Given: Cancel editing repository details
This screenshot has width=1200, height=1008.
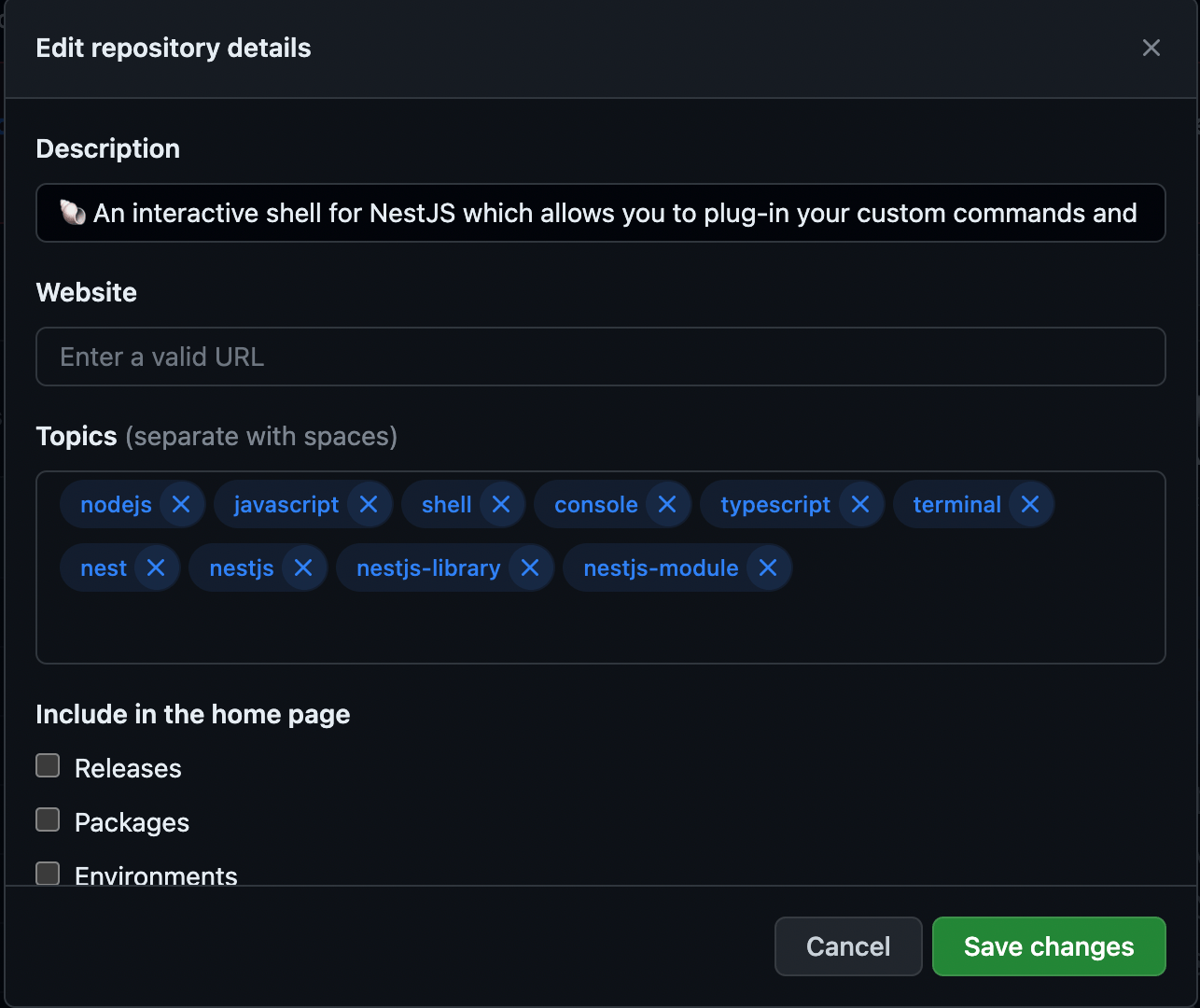Looking at the screenshot, I should pos(847,946).
